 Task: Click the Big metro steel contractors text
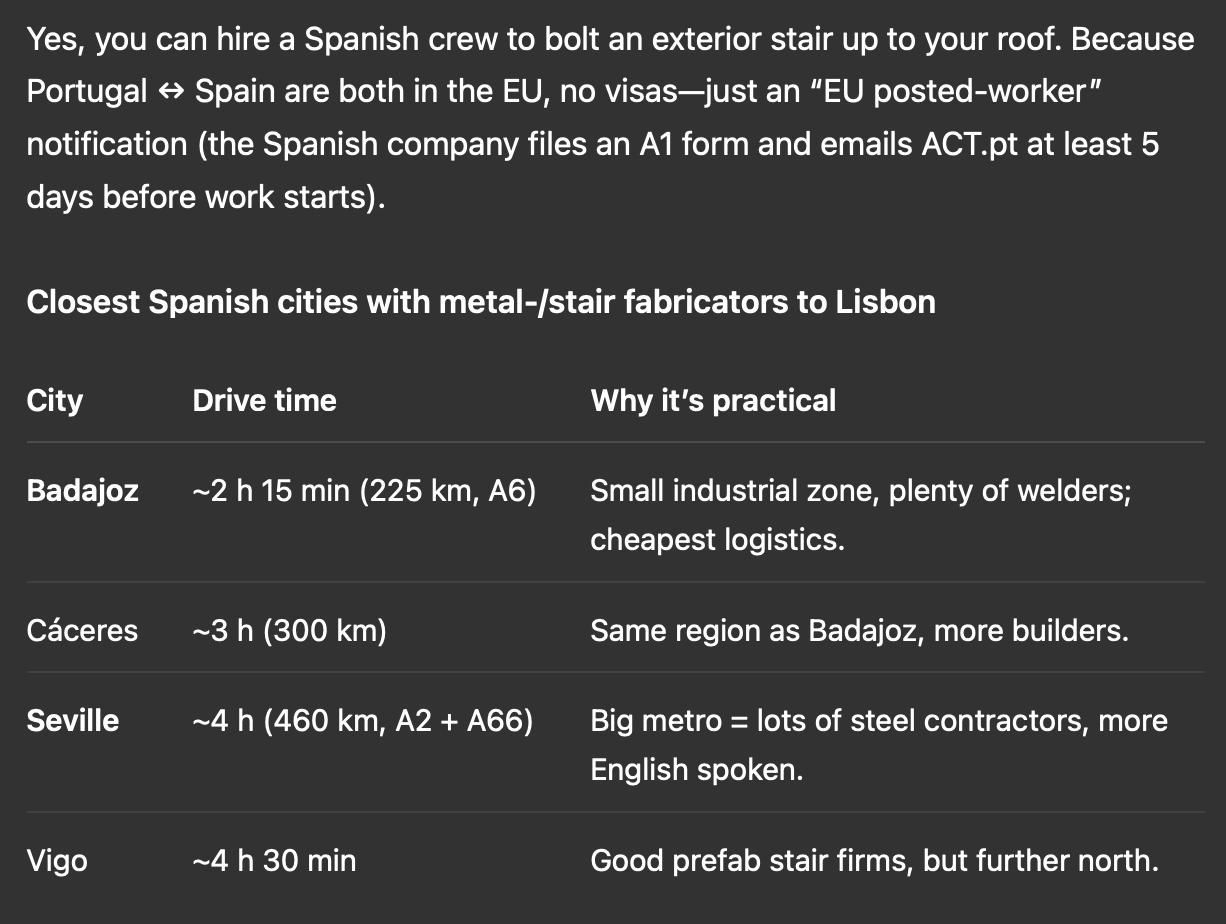point(879,745)
